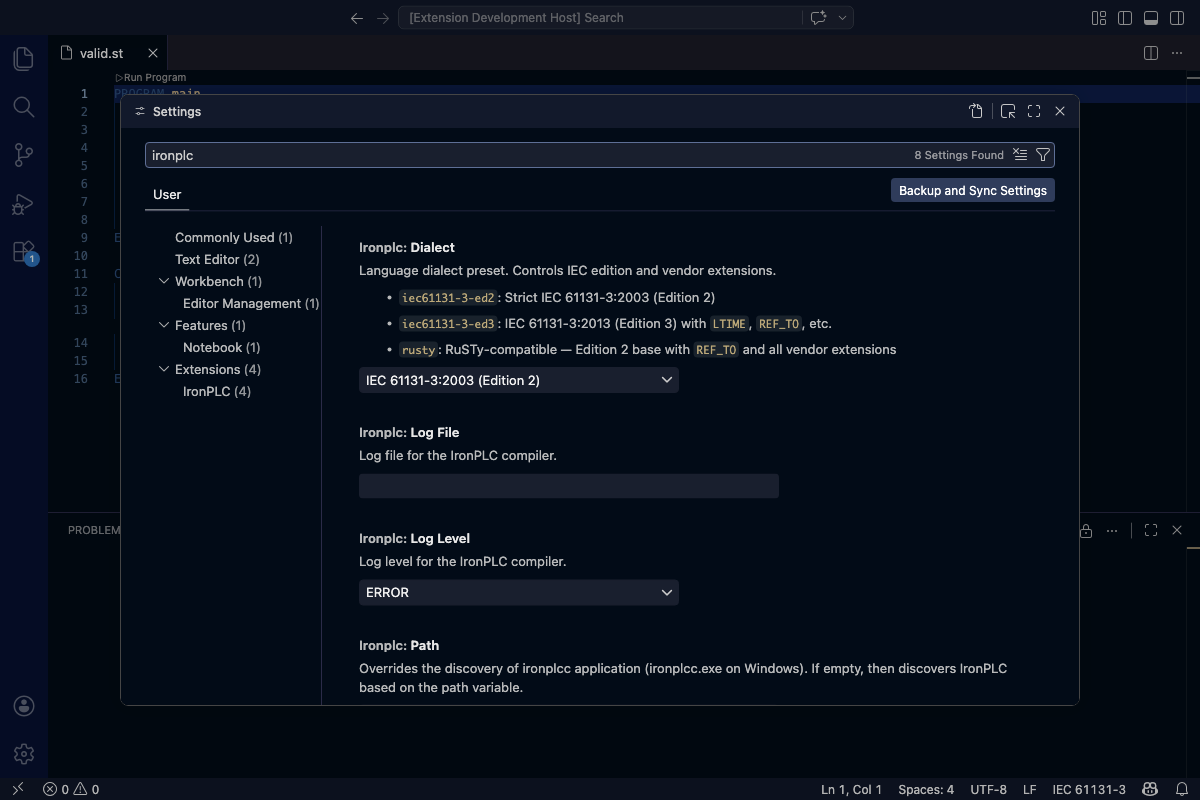Click Run Program code lens

click(x=151, y=77)
